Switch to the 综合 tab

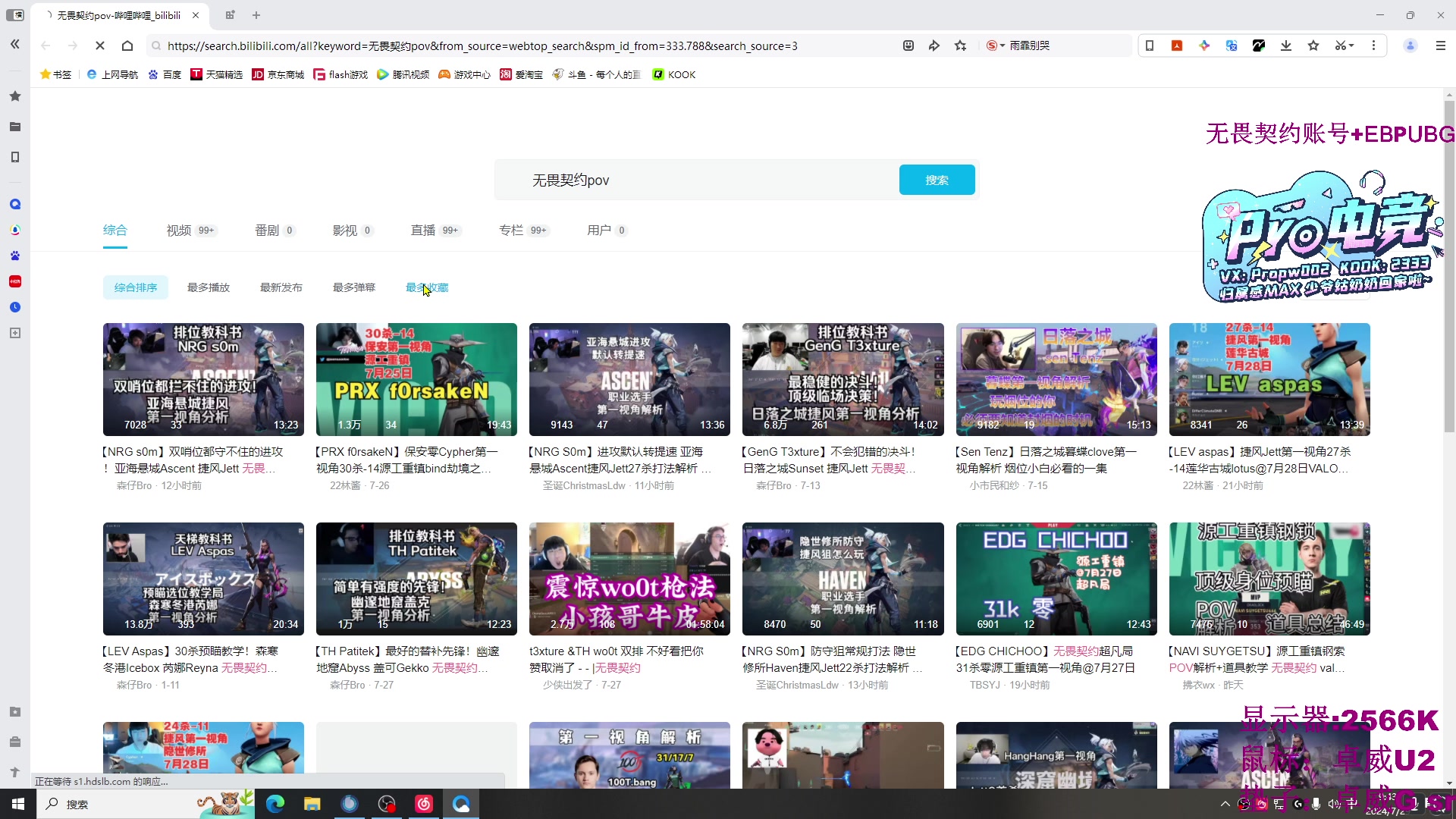click(x=115, y=230)
